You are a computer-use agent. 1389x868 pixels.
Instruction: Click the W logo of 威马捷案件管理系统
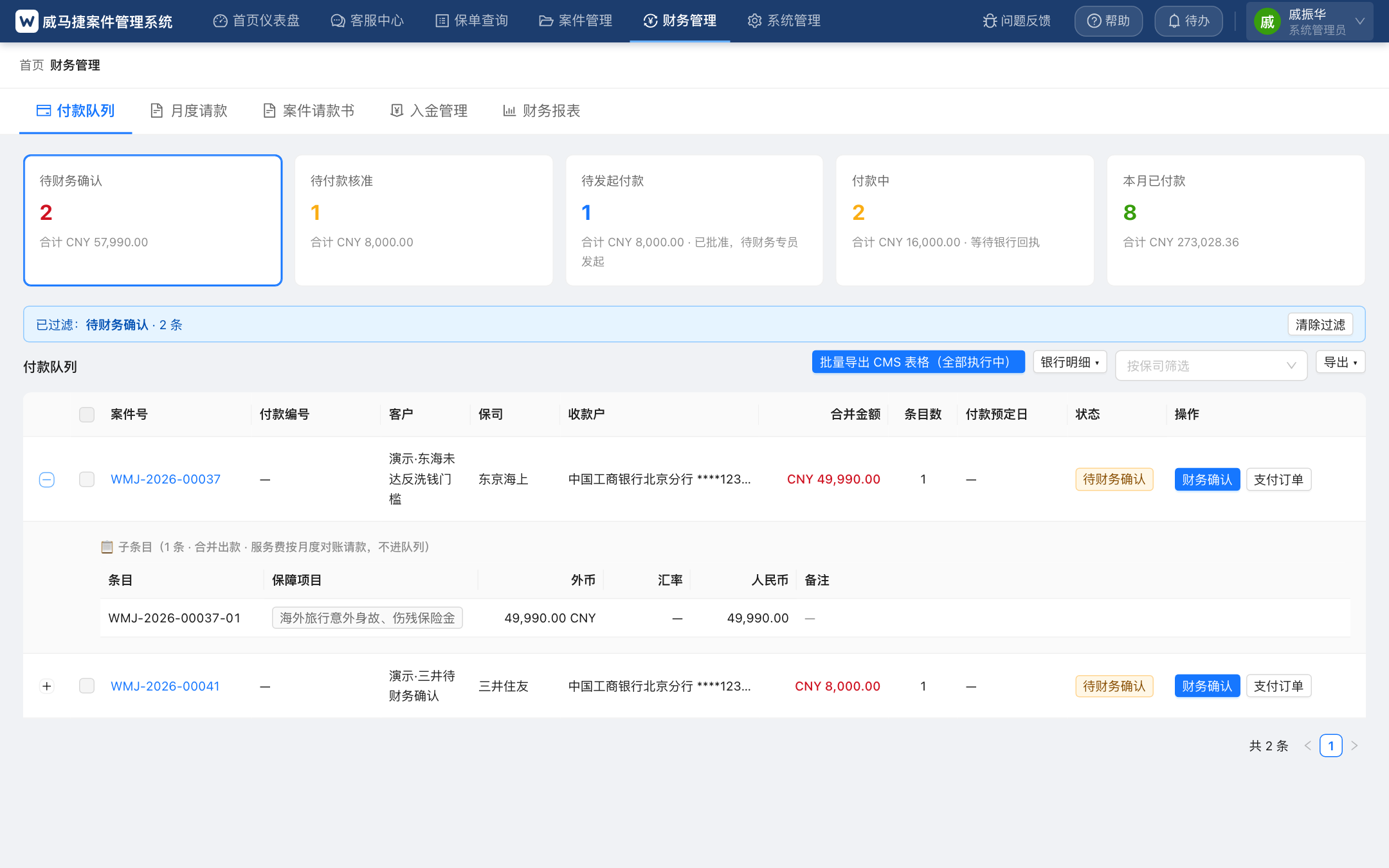pos(27,21)
